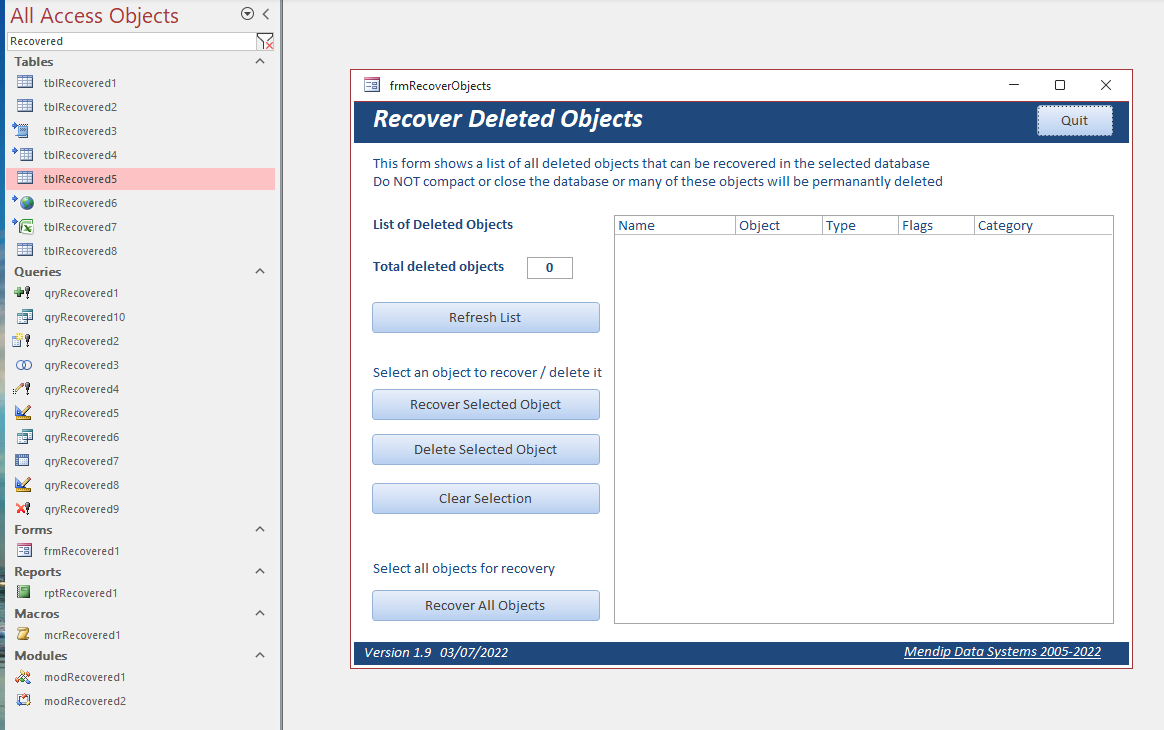
Task: Click the tblRecovered5 table icon
Action: (x=24, y=178)
